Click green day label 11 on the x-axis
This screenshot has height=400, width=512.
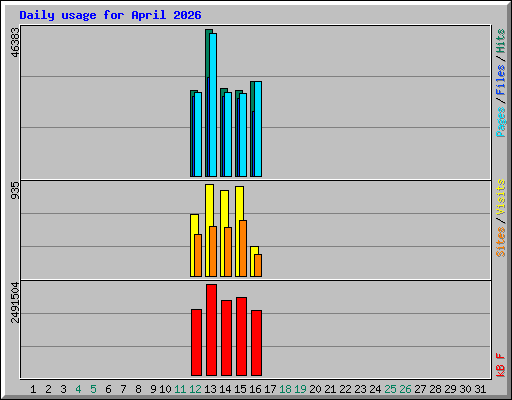click(x=180, y=389)
